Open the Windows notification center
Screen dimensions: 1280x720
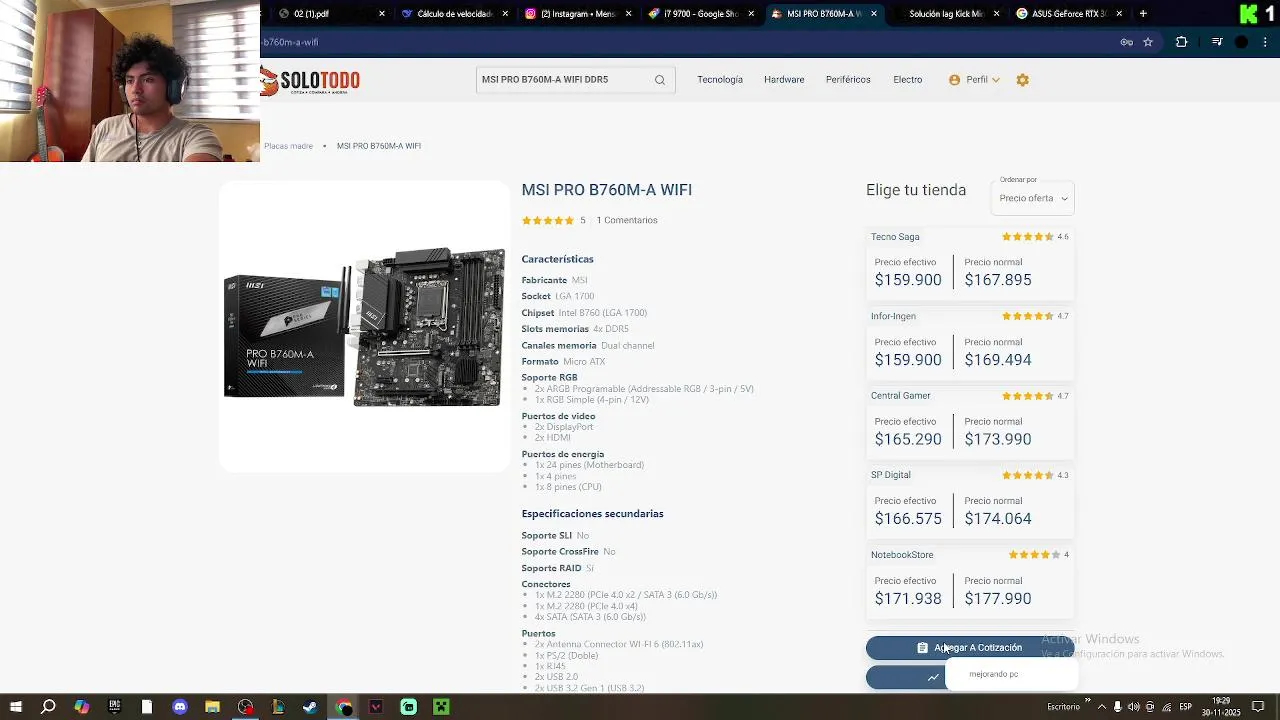[1258, 707]
